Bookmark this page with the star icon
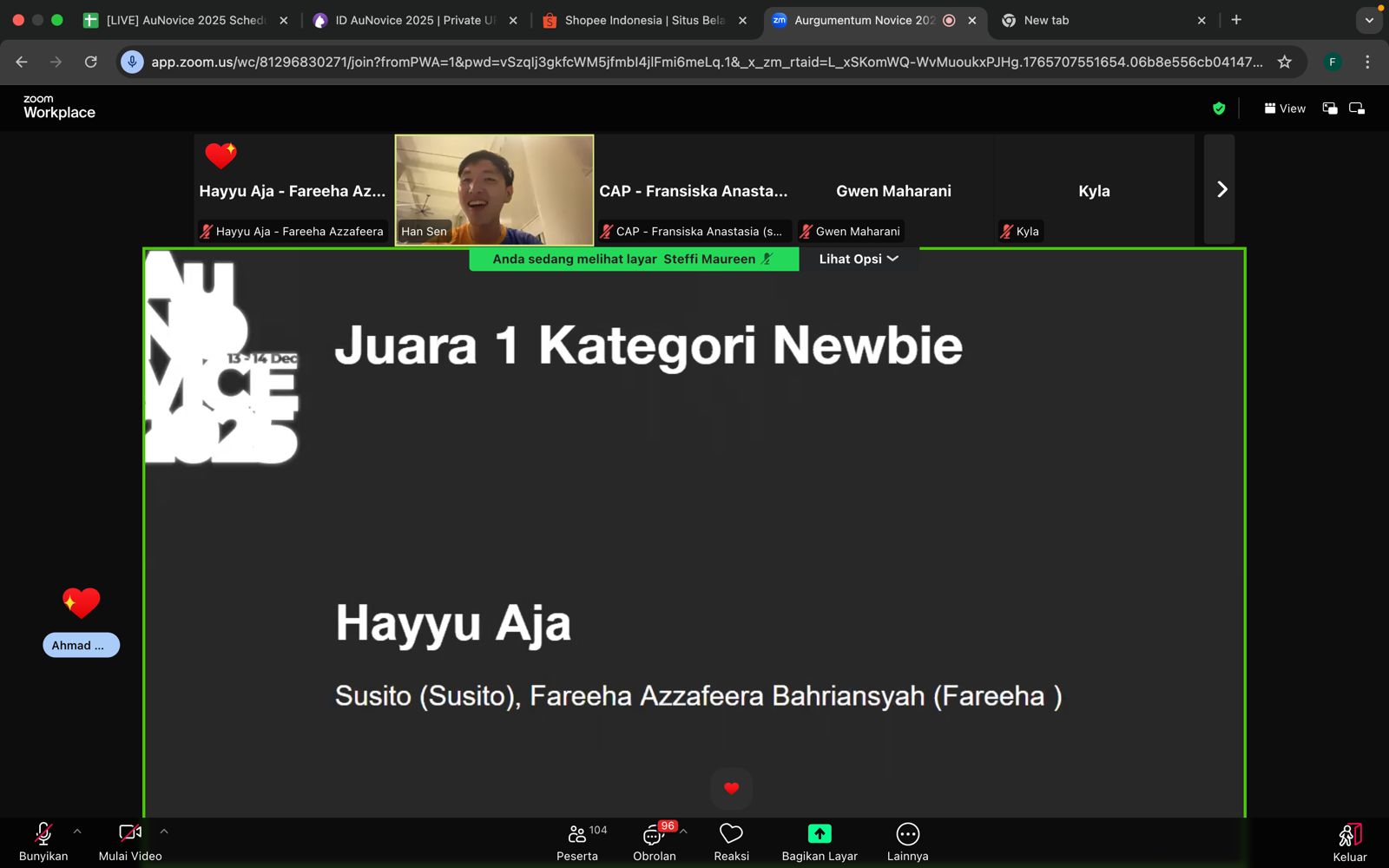This screenshot has height=868, width=1389. (1285, 62)
